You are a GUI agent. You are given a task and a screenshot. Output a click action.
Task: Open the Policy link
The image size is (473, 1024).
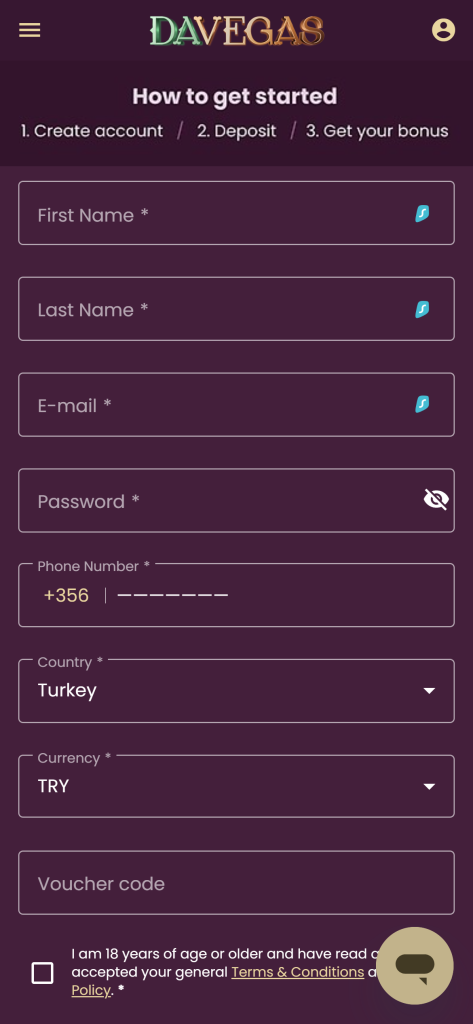point(91,990)
